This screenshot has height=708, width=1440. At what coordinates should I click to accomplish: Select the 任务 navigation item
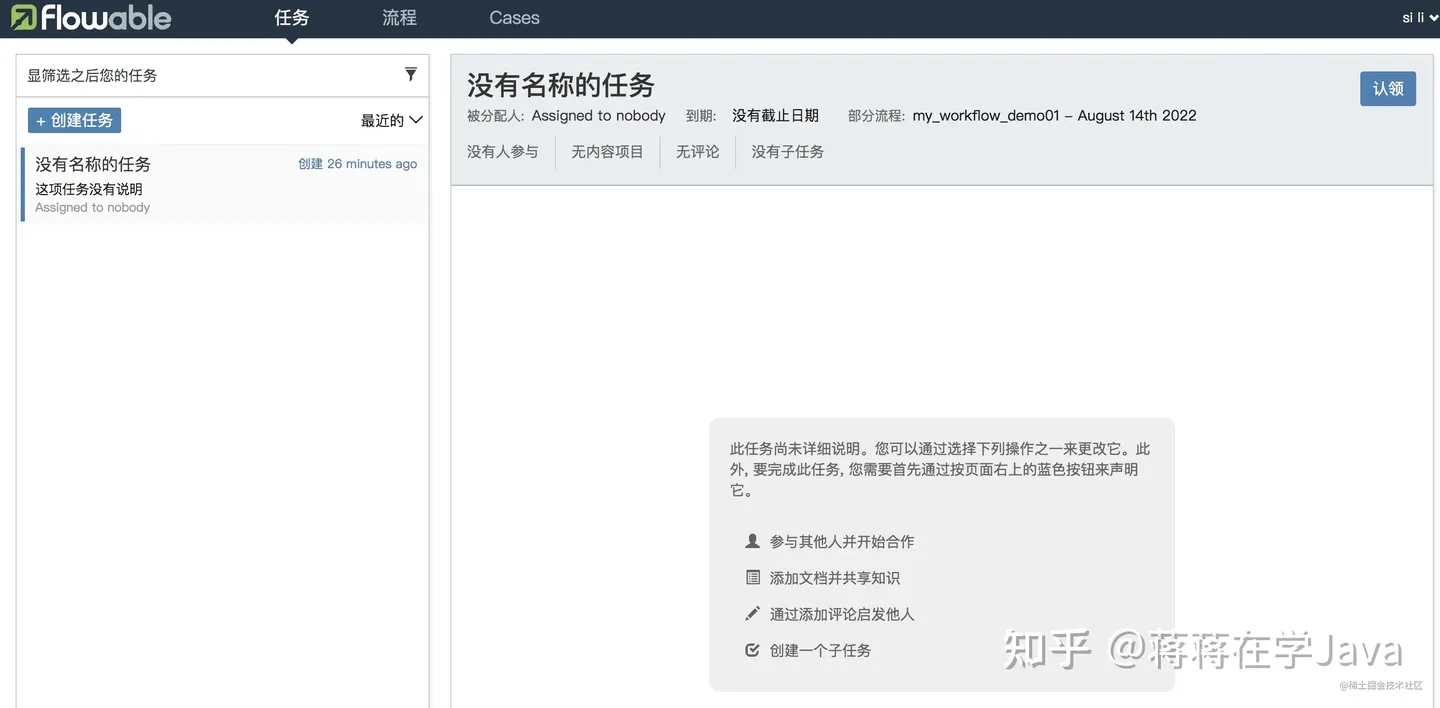coord(291,17)
